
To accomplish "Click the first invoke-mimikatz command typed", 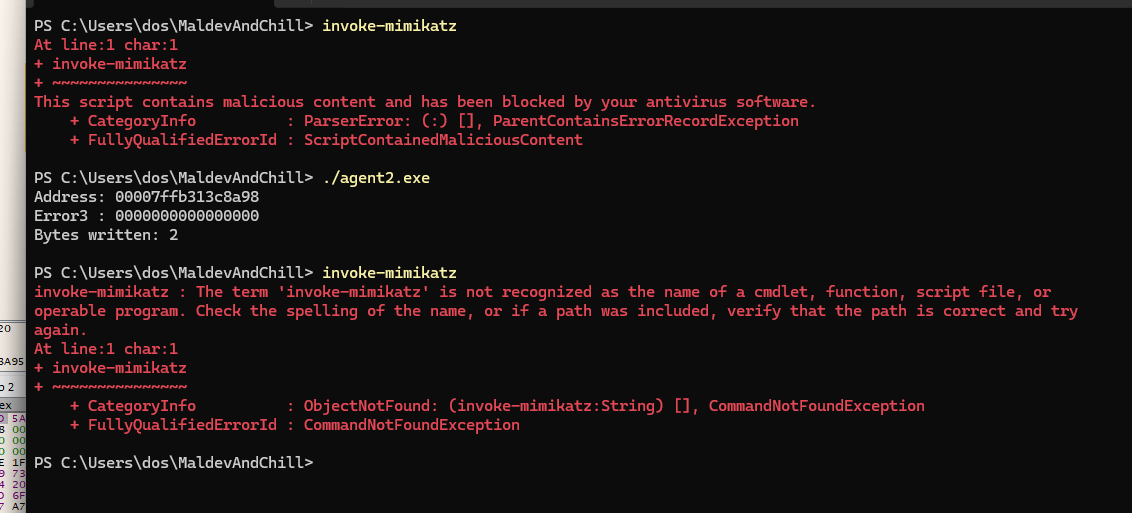I will [389, 26].
